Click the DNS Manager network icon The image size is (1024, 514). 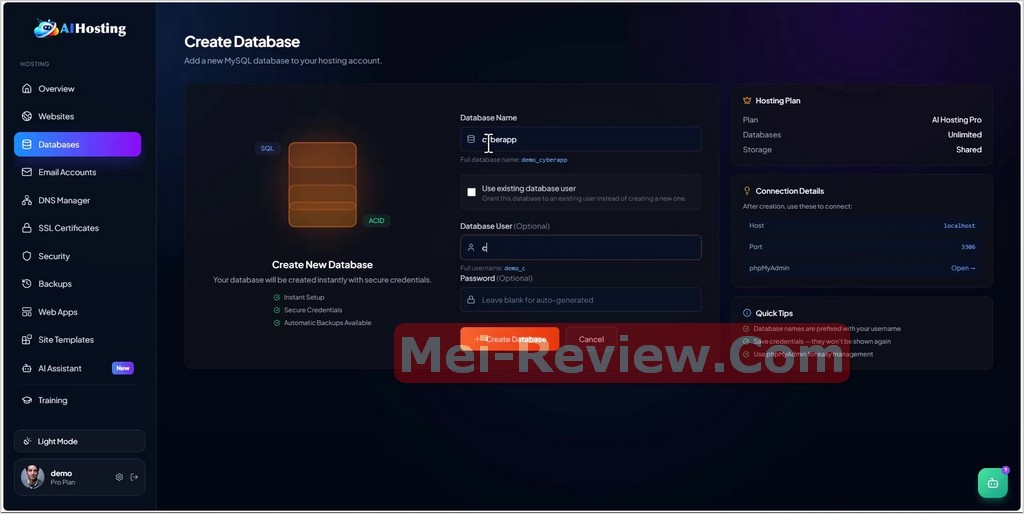(27, 201)
